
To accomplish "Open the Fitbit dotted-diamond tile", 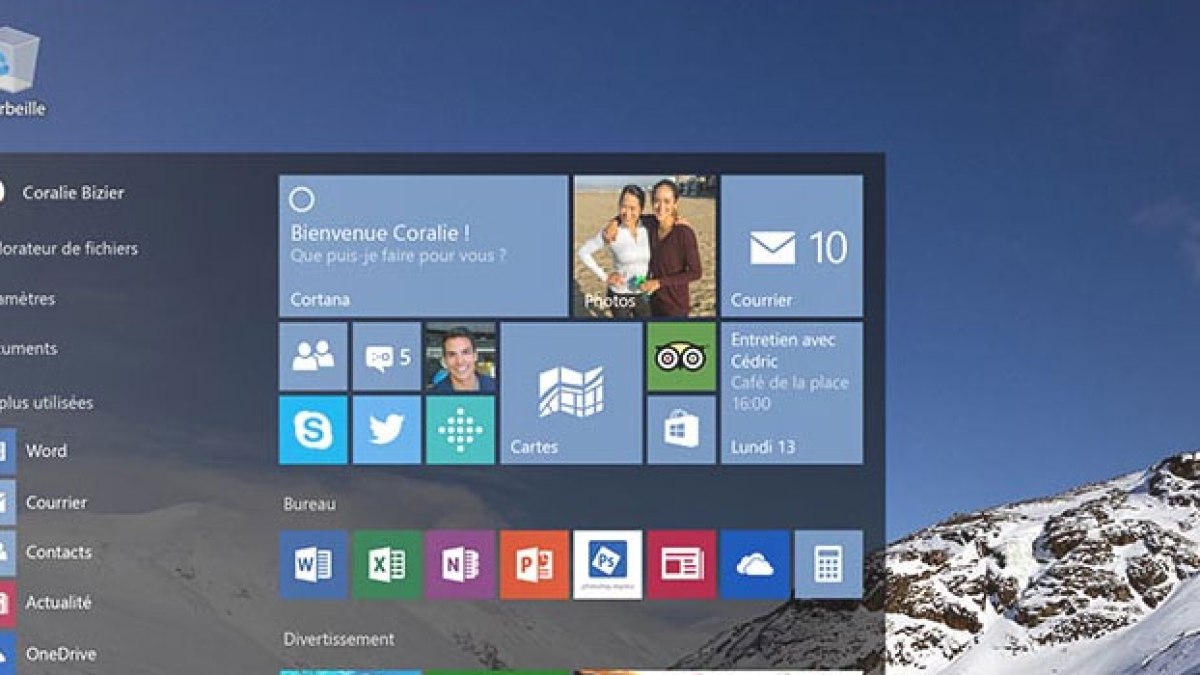I will pos(460,430).
